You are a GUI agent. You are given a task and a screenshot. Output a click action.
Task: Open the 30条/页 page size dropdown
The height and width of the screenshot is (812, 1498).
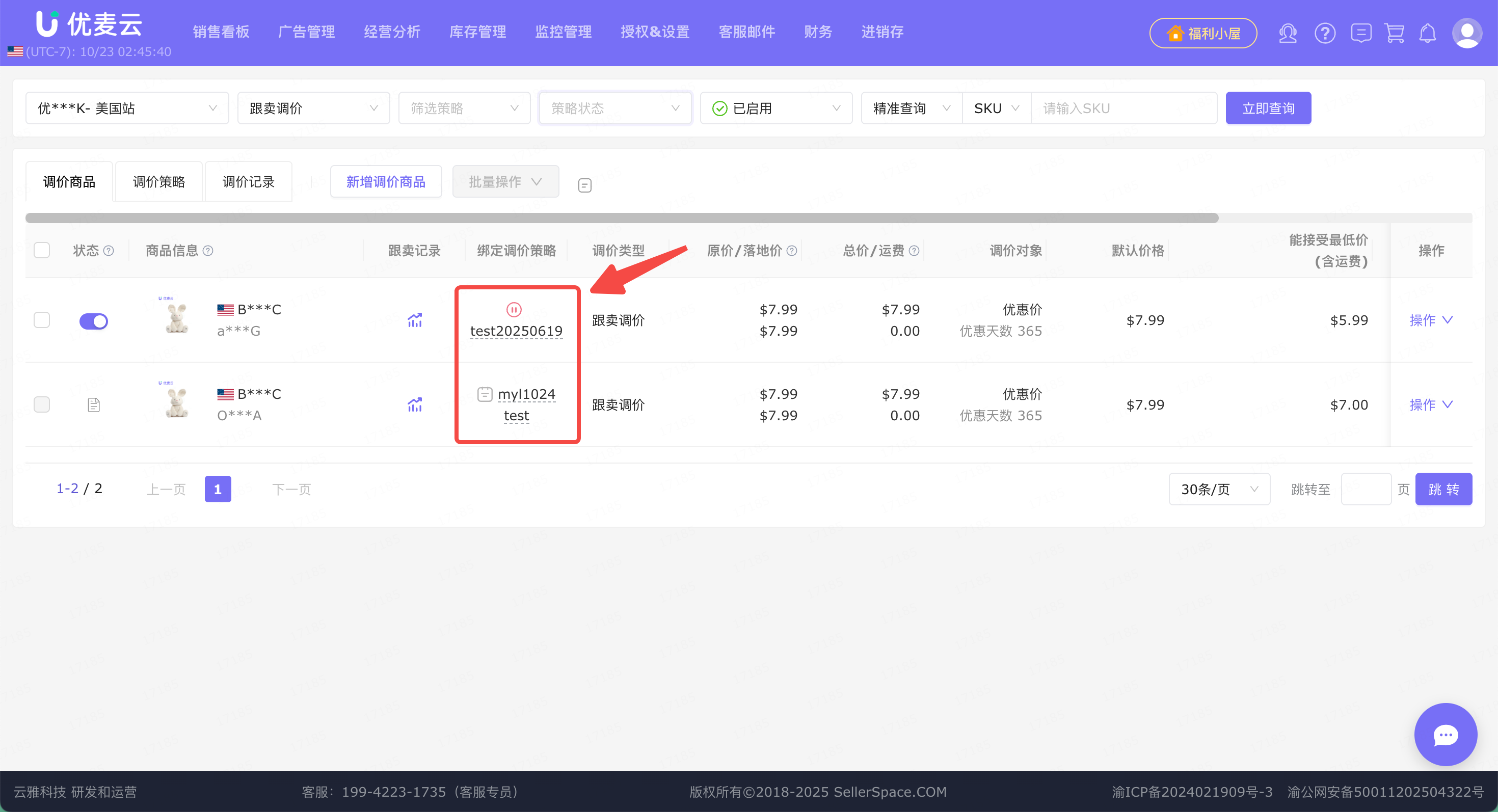tap(1219, 490)
